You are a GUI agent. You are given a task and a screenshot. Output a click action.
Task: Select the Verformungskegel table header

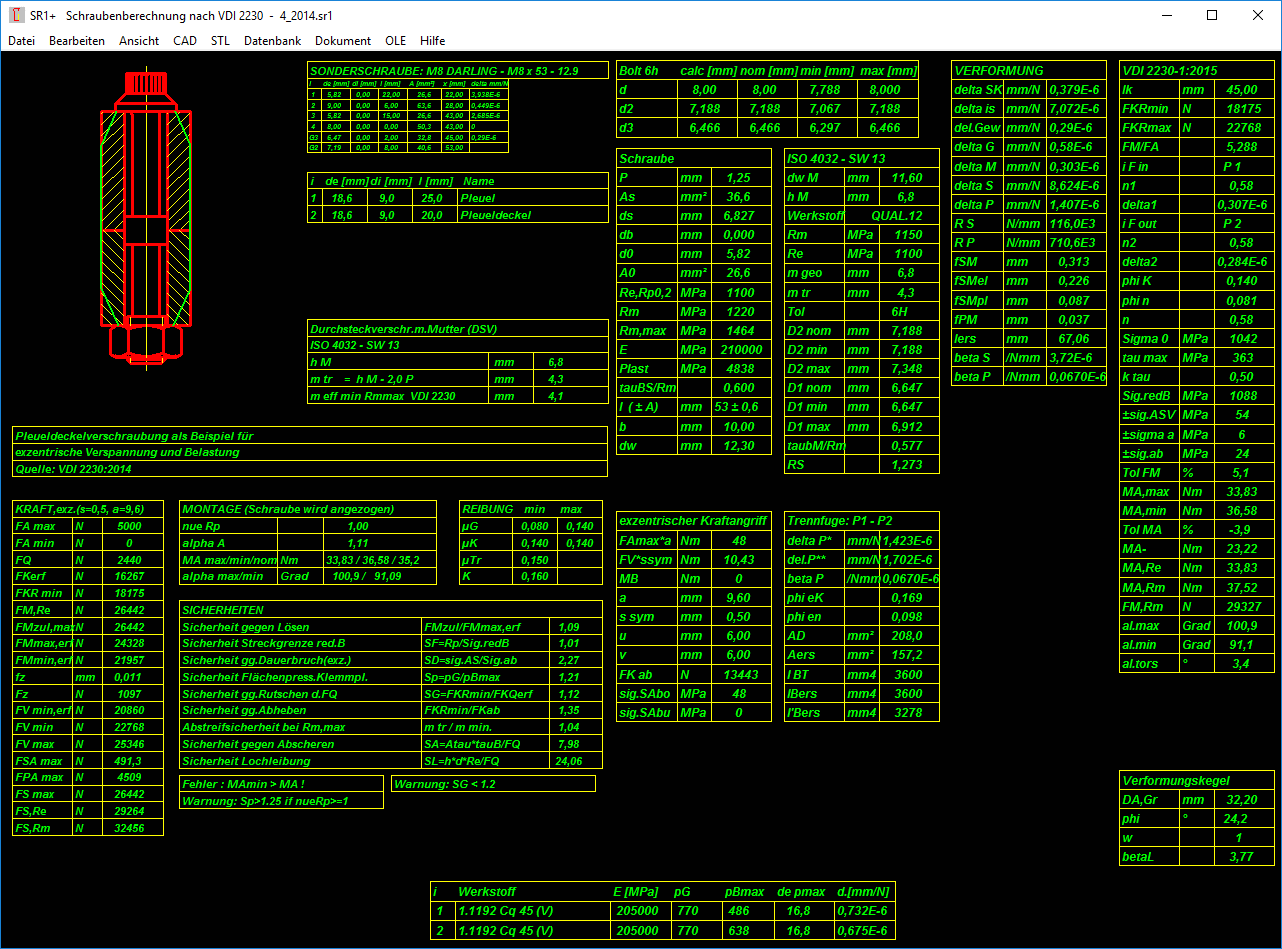click(1197, 780)
